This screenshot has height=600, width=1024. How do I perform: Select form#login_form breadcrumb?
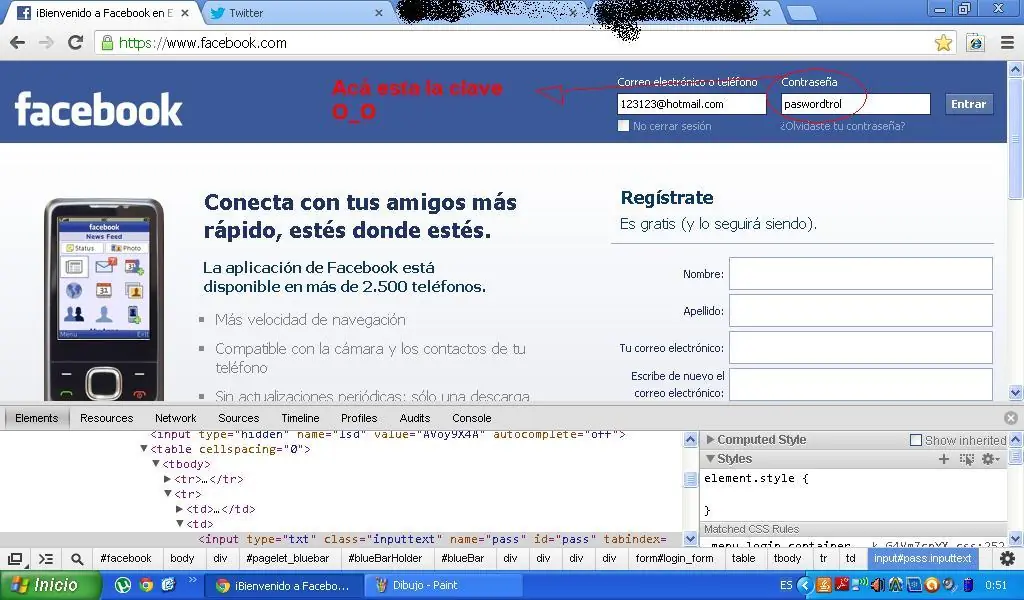(674, 558)
